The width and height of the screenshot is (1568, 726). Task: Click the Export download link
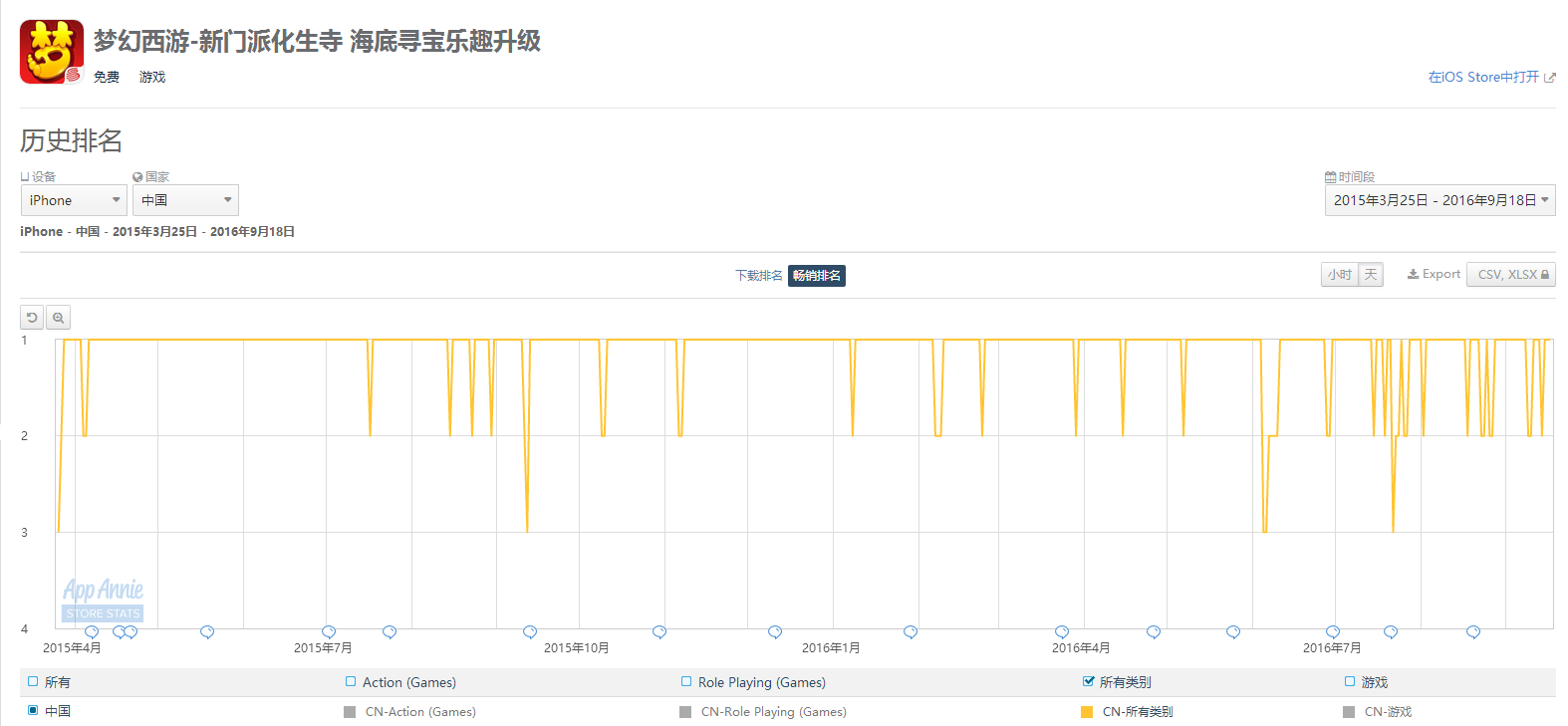1434,274
